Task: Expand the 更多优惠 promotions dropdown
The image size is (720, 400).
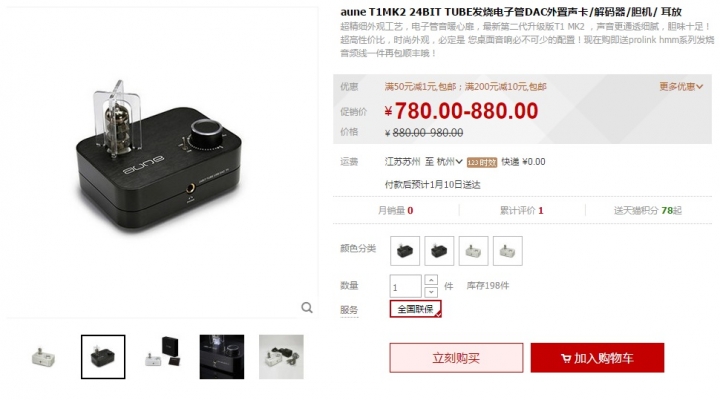Action: (681, 86)
